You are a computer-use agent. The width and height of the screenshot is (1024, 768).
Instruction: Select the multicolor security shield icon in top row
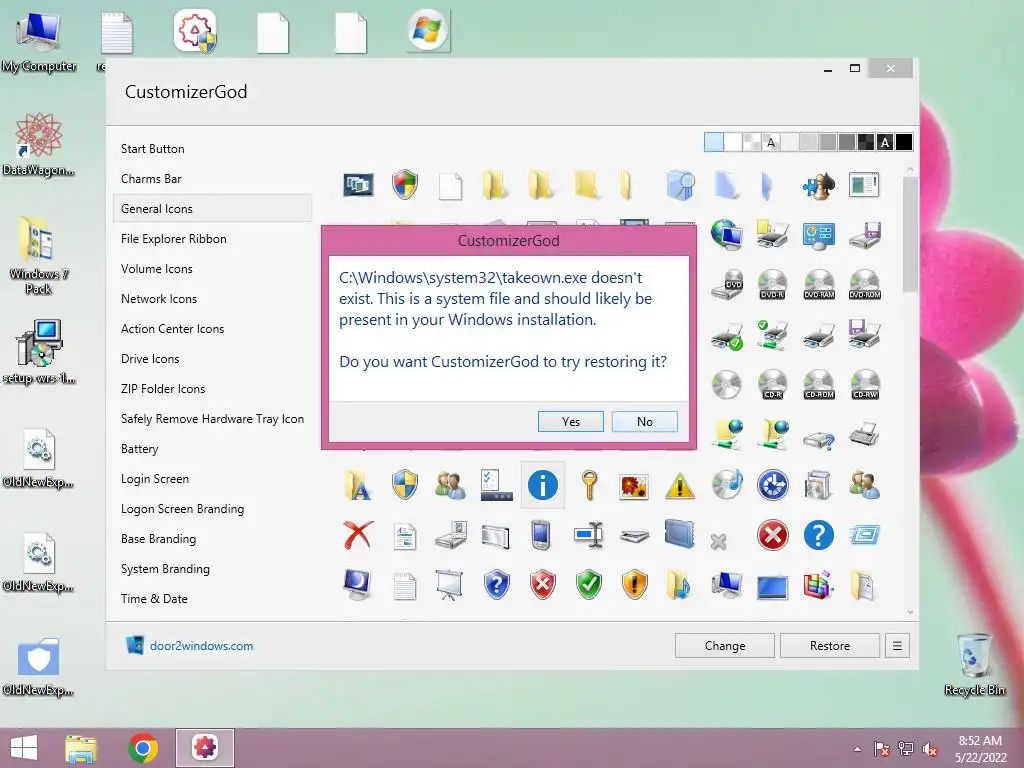tap(405, 185)
